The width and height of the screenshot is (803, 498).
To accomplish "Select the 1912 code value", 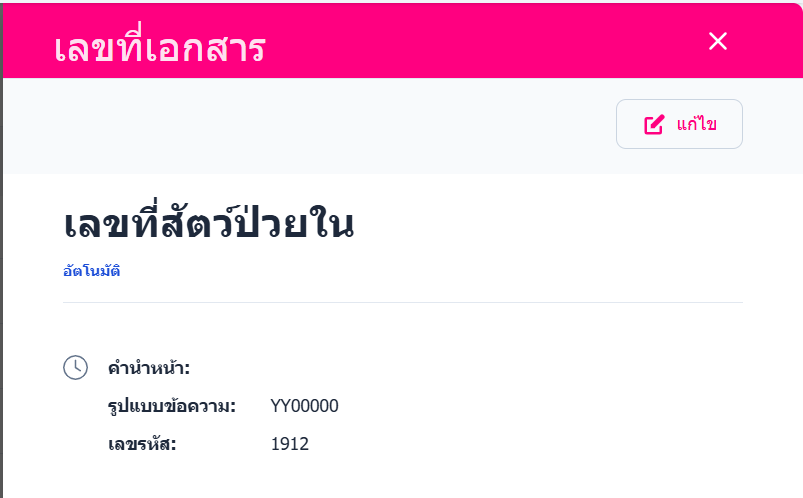I will [290, 444].
